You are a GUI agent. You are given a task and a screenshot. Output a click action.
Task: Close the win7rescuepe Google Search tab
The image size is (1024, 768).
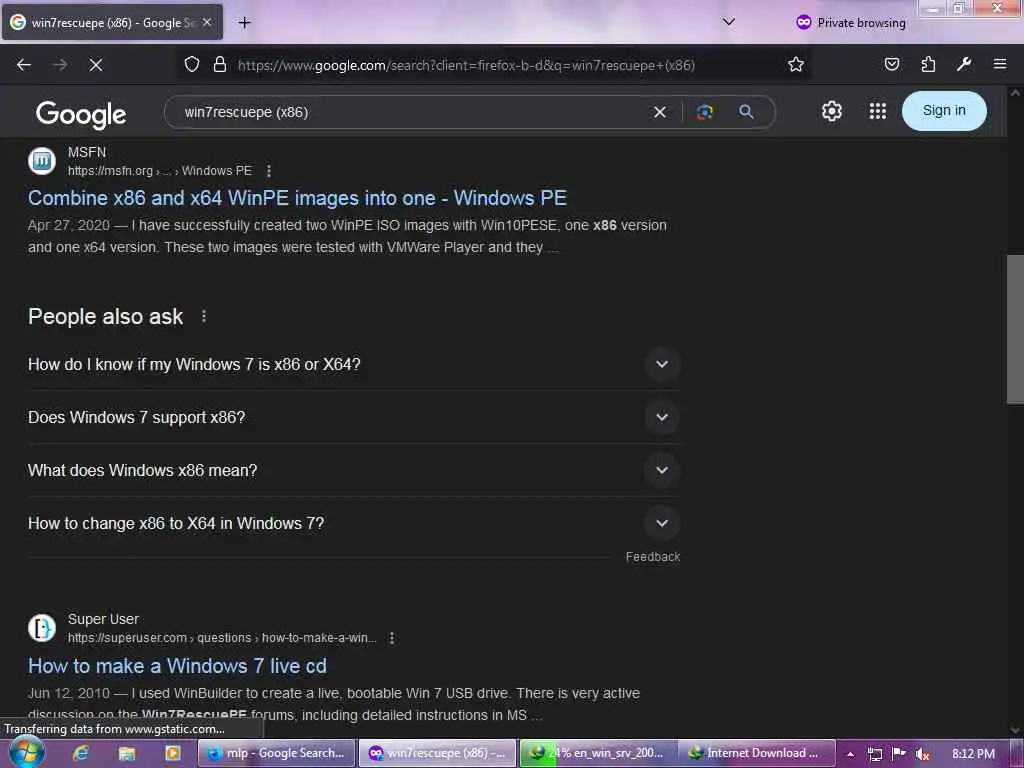[207, 23]
